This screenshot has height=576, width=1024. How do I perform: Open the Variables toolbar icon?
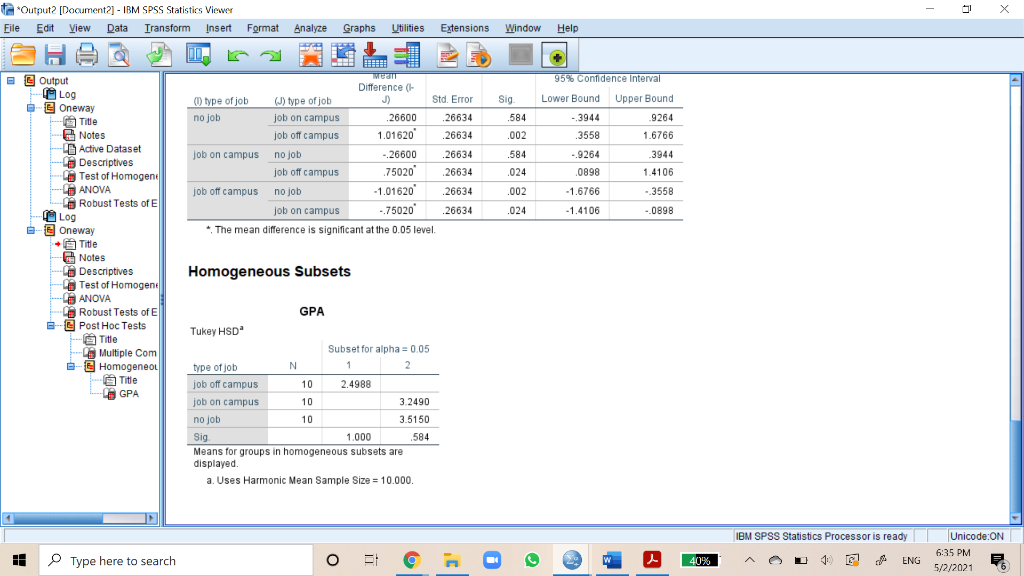point(407,55)
